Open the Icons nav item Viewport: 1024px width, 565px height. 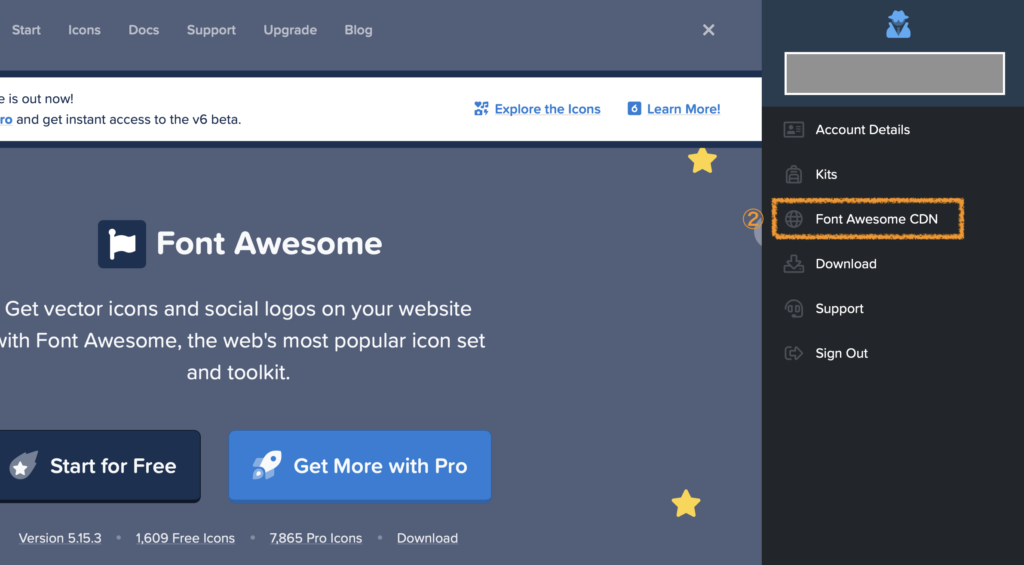point(84,30)
